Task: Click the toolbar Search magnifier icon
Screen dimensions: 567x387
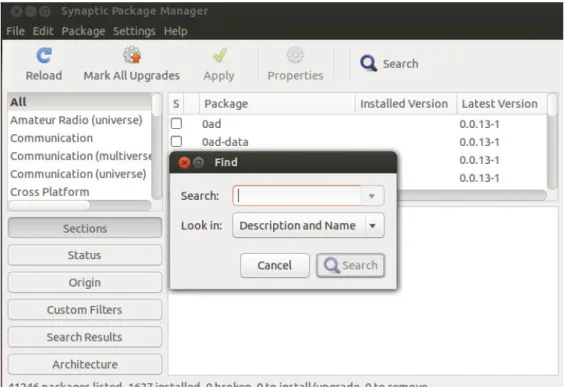Action: [x=368, y=63]
